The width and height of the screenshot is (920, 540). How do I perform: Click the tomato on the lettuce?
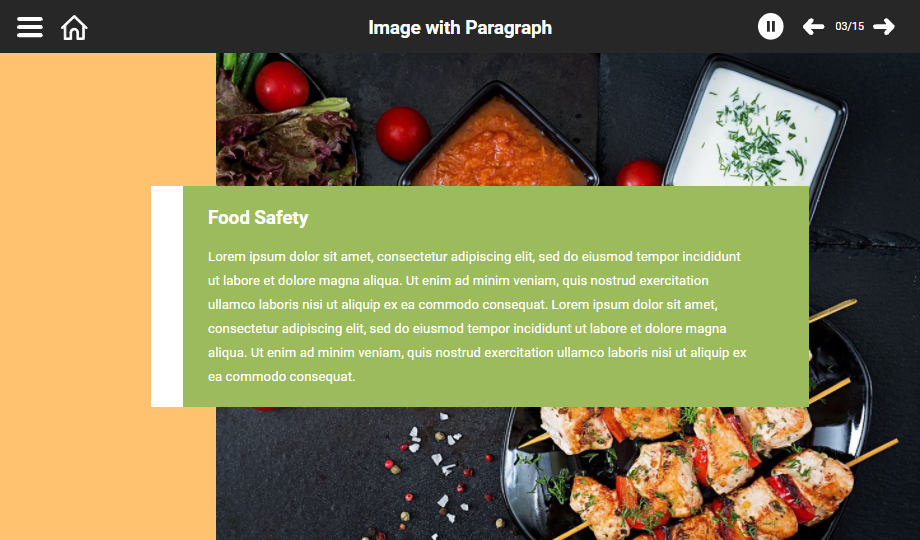tap(282, 86)
